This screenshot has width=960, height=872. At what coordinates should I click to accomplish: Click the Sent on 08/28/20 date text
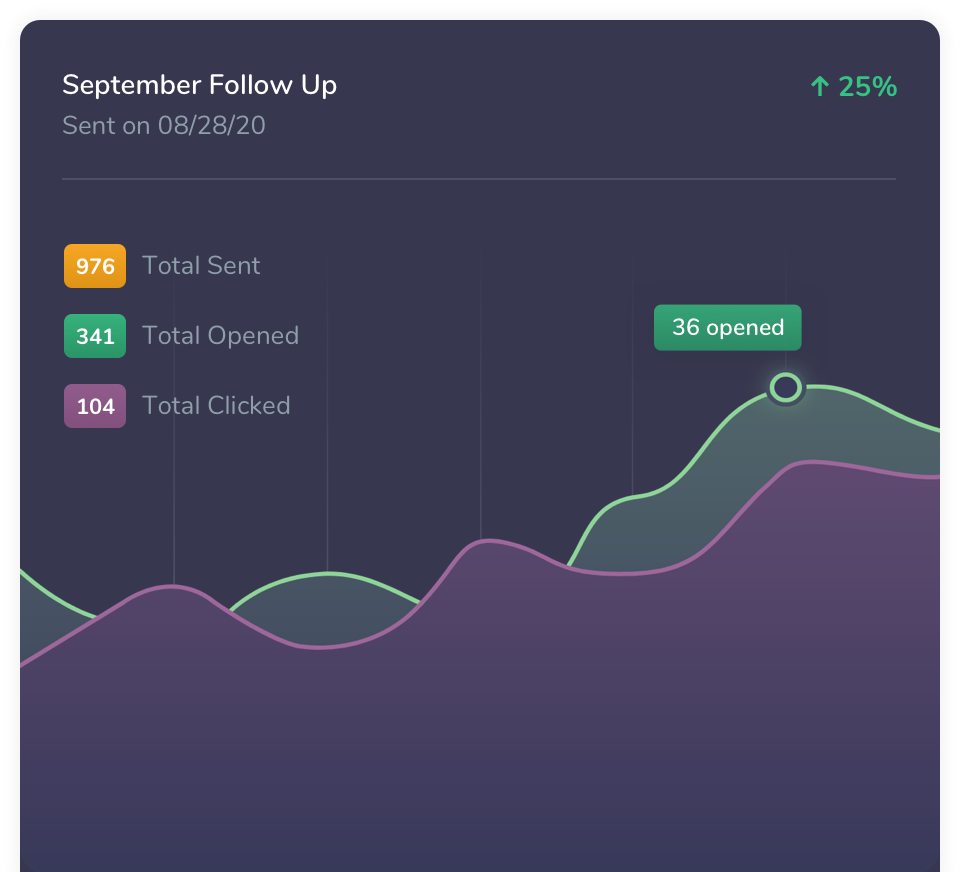click(x=163, y=126)
